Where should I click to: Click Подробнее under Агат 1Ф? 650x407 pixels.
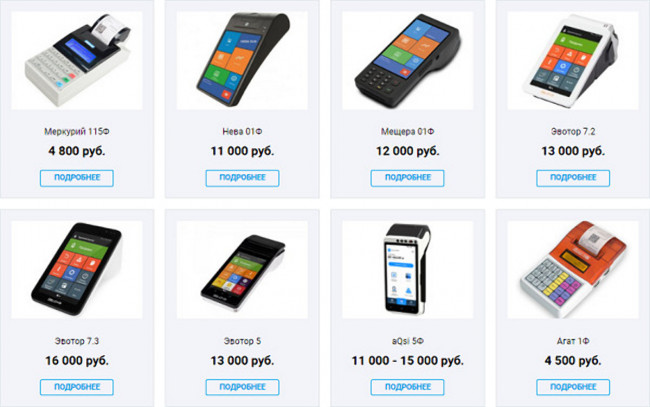[573, 387]
